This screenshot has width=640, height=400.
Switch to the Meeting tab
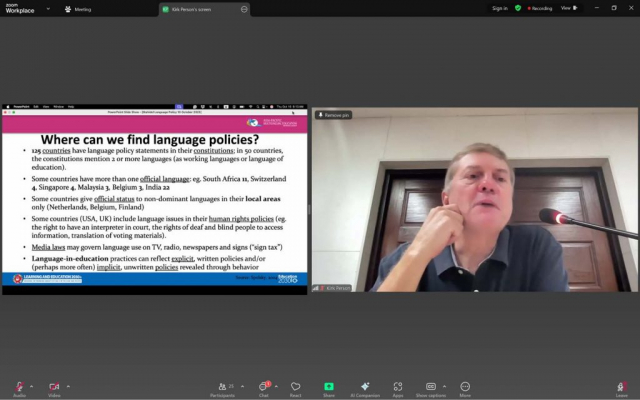[82, 8]
